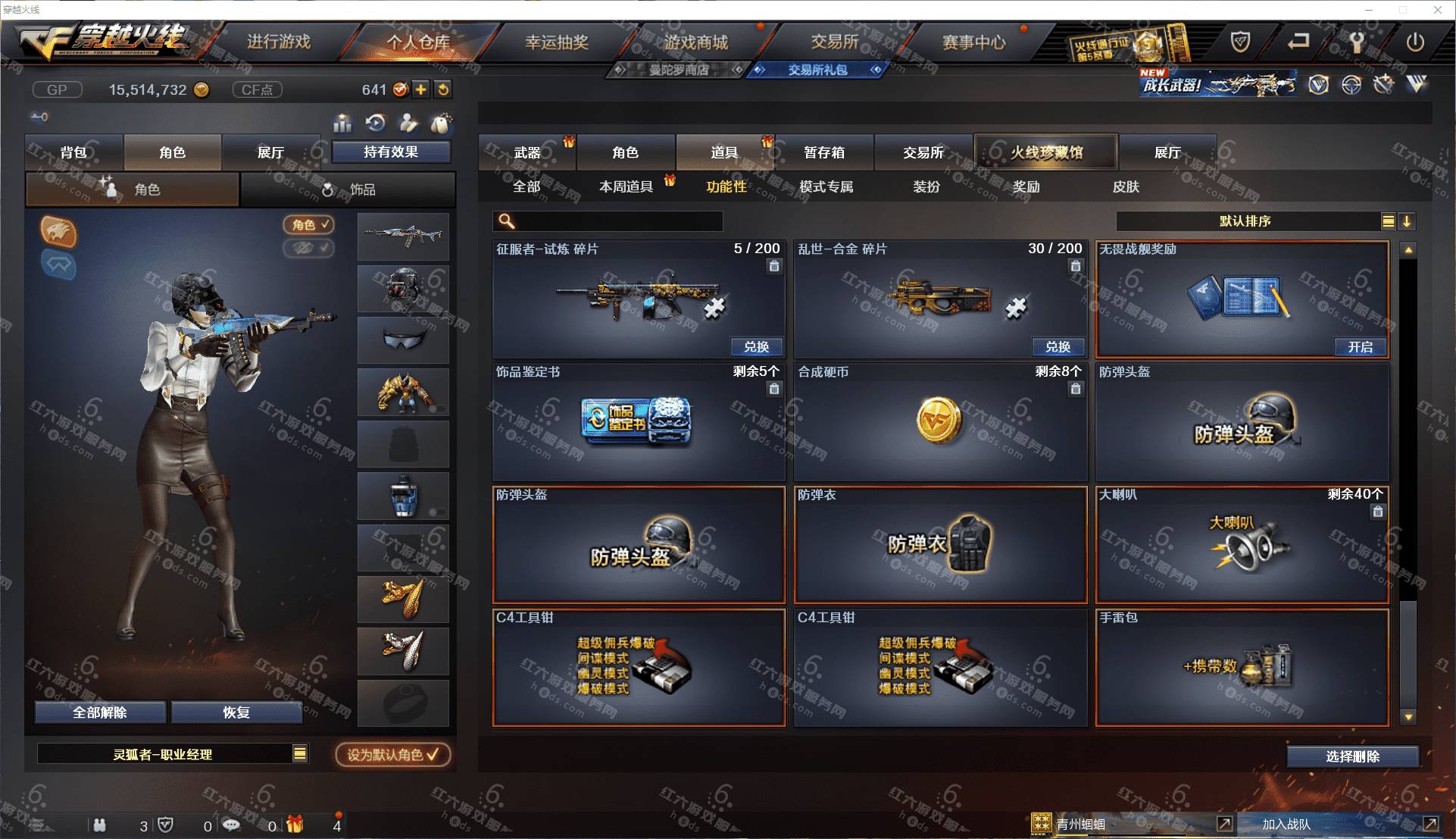Open settings wrench icon in top bar
The image size is (1456, 839).
[1357, 42]
